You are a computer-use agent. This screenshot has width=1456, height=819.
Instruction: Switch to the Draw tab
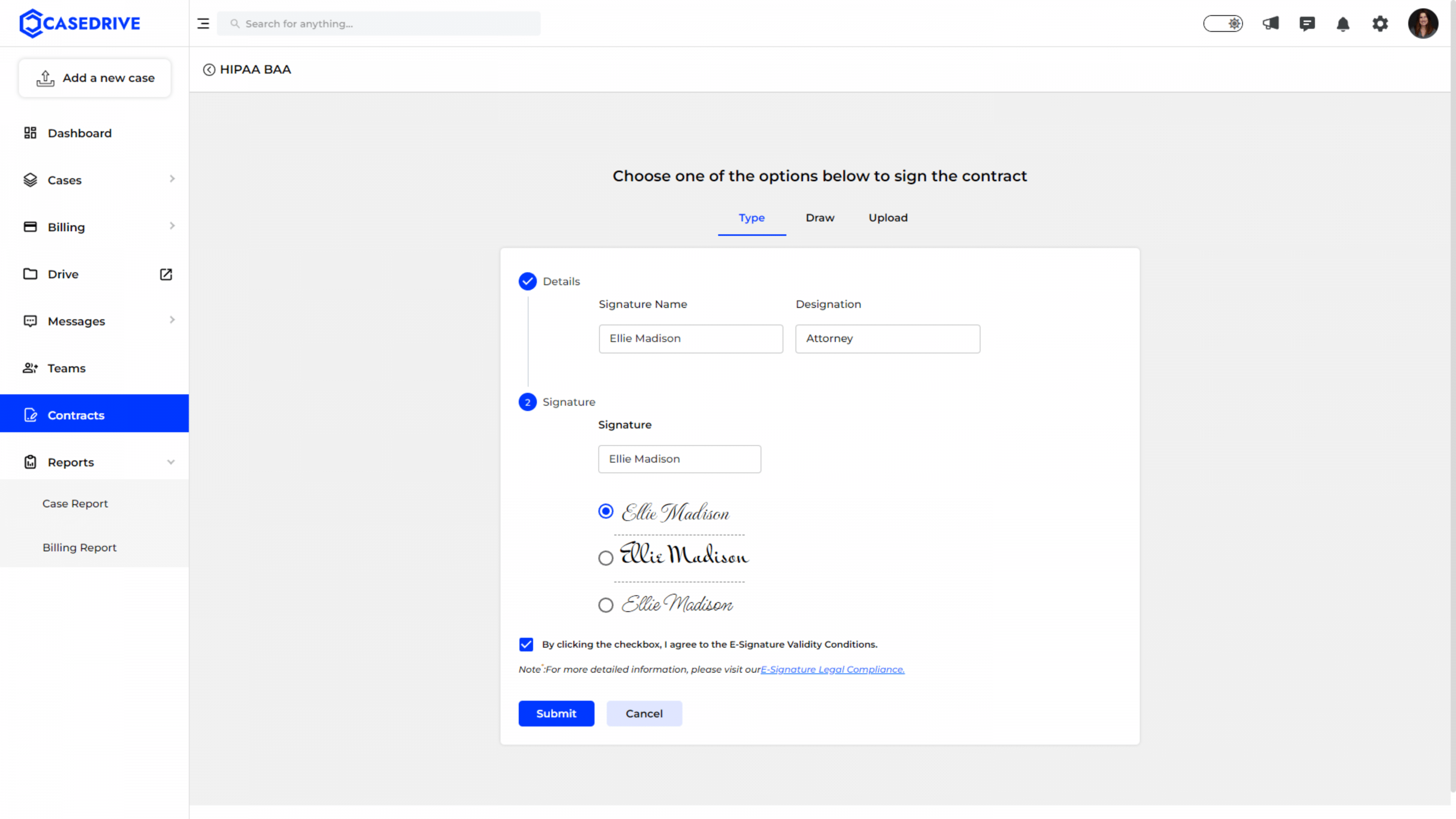[x=820, y=218]
